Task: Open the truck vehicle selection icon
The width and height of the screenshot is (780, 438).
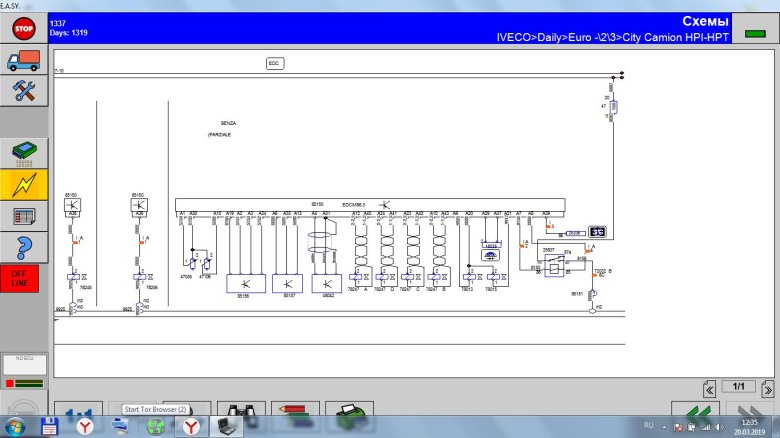Action: [24, 60]
